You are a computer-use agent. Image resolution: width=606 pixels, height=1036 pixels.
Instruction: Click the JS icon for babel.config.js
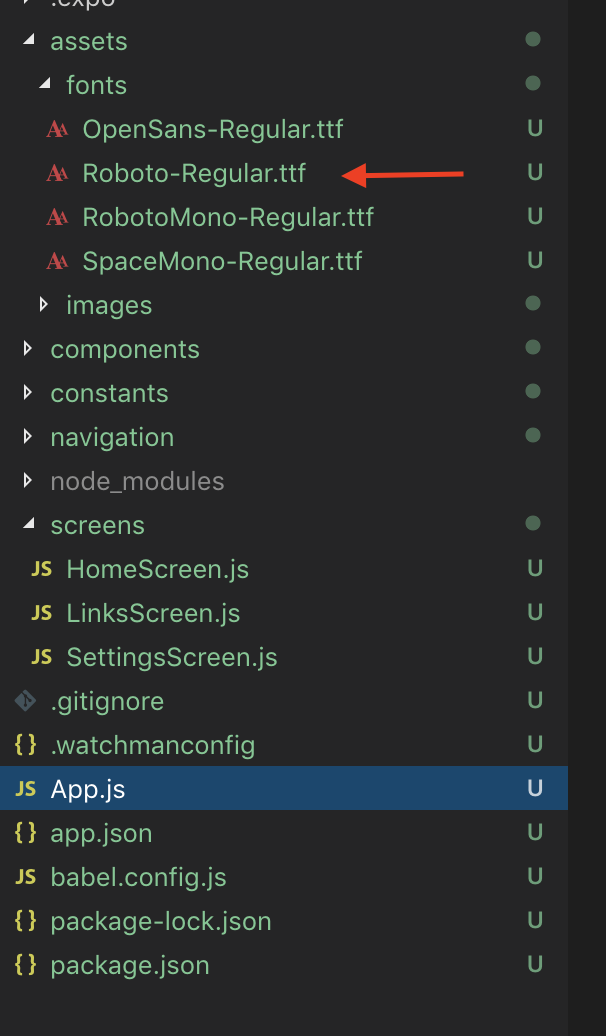click(24, 876)
